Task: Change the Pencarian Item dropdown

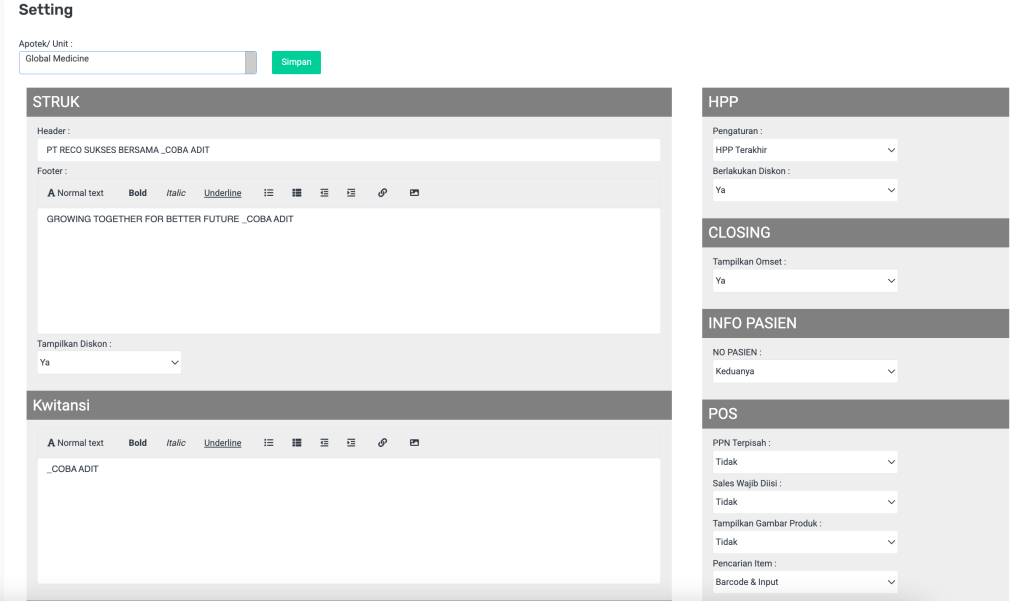Action: point(804,581)
